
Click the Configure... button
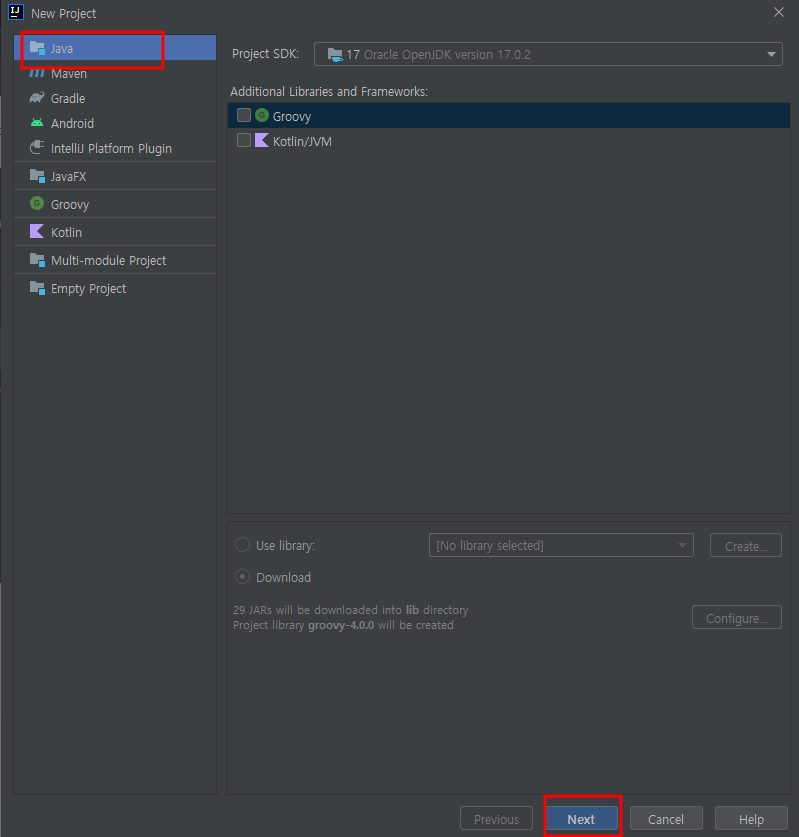click(737, 618)
